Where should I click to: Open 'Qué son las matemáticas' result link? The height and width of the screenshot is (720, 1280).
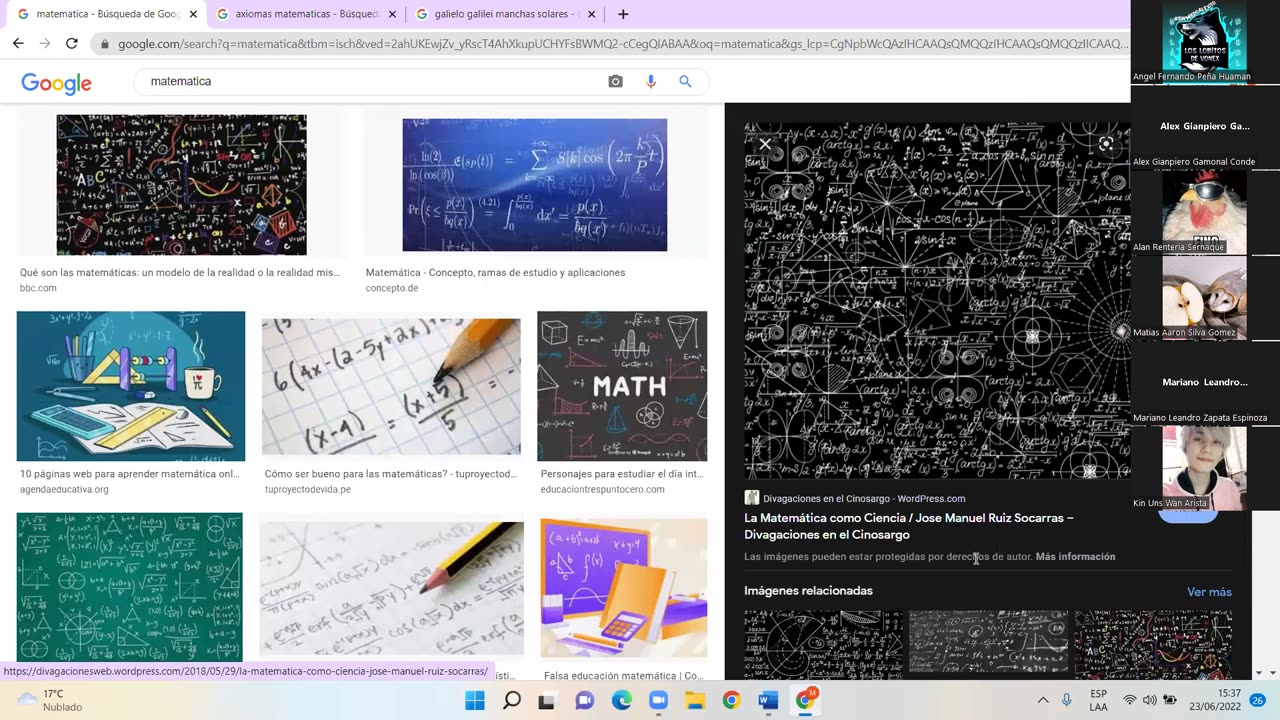(180, 272)
